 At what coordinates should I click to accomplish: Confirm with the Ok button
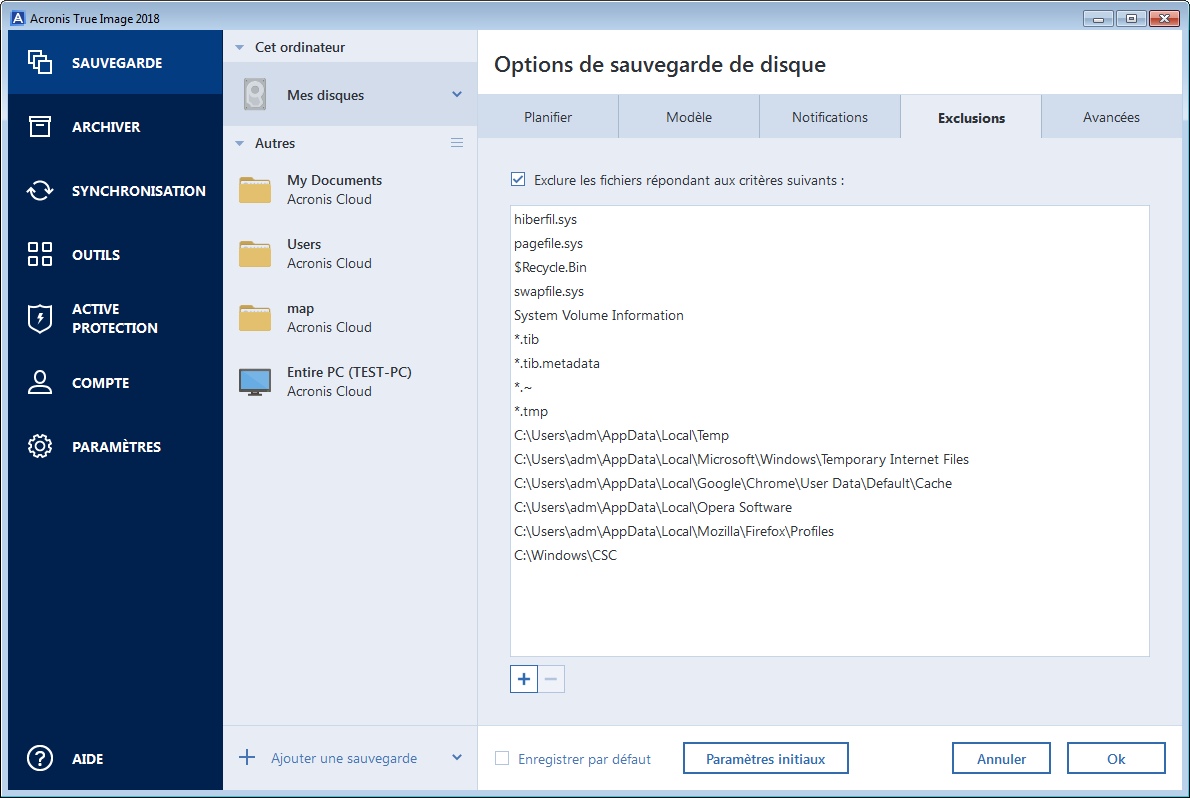[x=1116, y=758]
